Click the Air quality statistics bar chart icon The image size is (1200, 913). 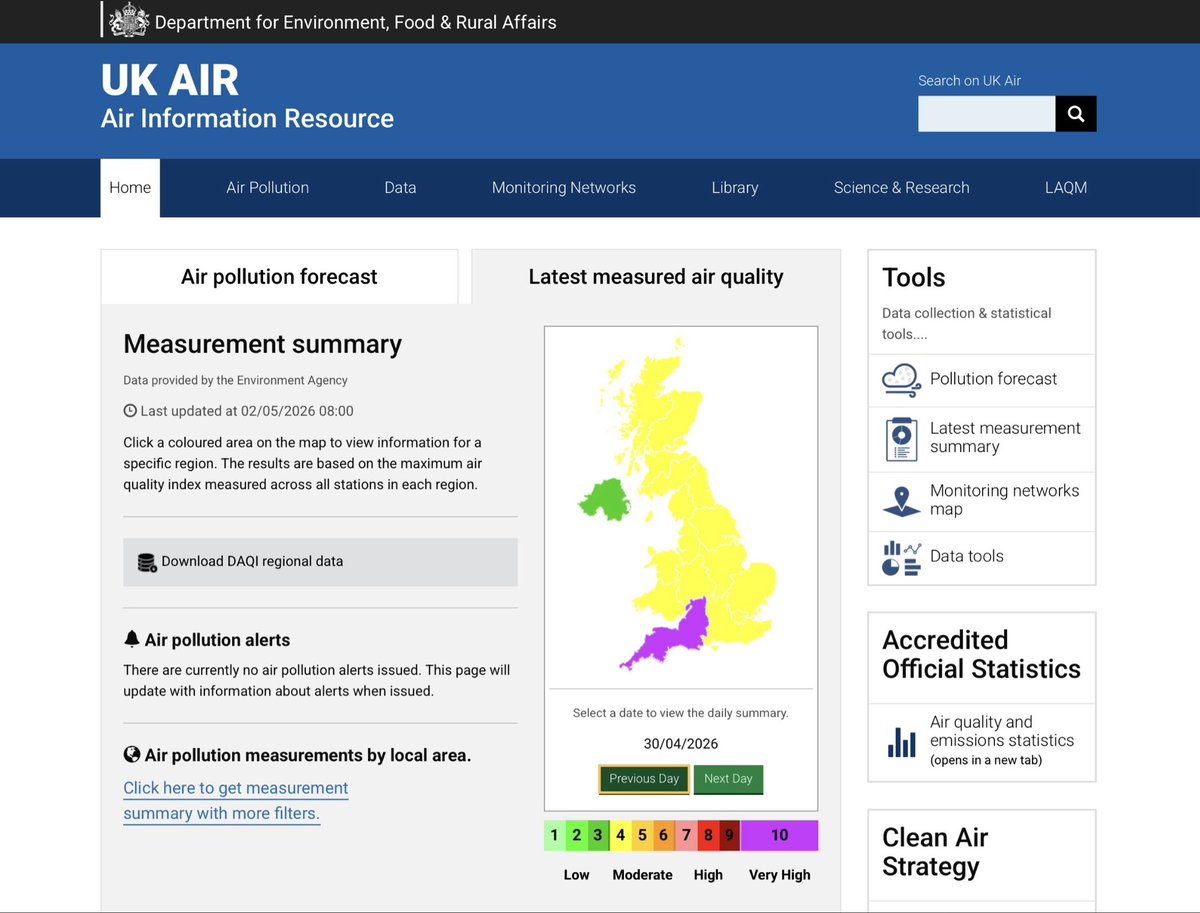(901, 742)
